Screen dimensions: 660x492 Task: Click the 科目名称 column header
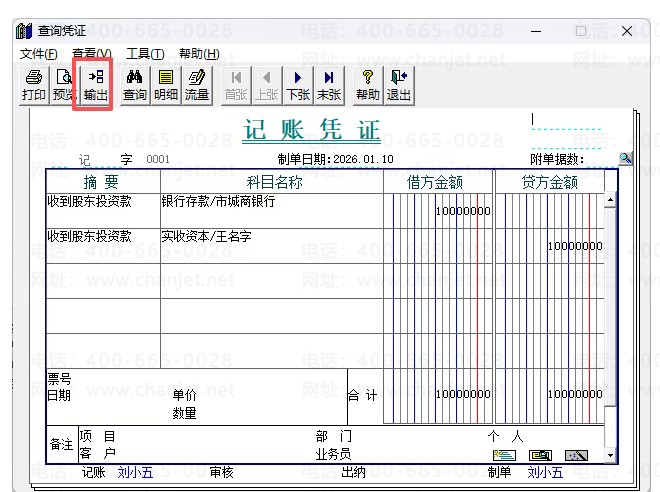coord(274,182)
